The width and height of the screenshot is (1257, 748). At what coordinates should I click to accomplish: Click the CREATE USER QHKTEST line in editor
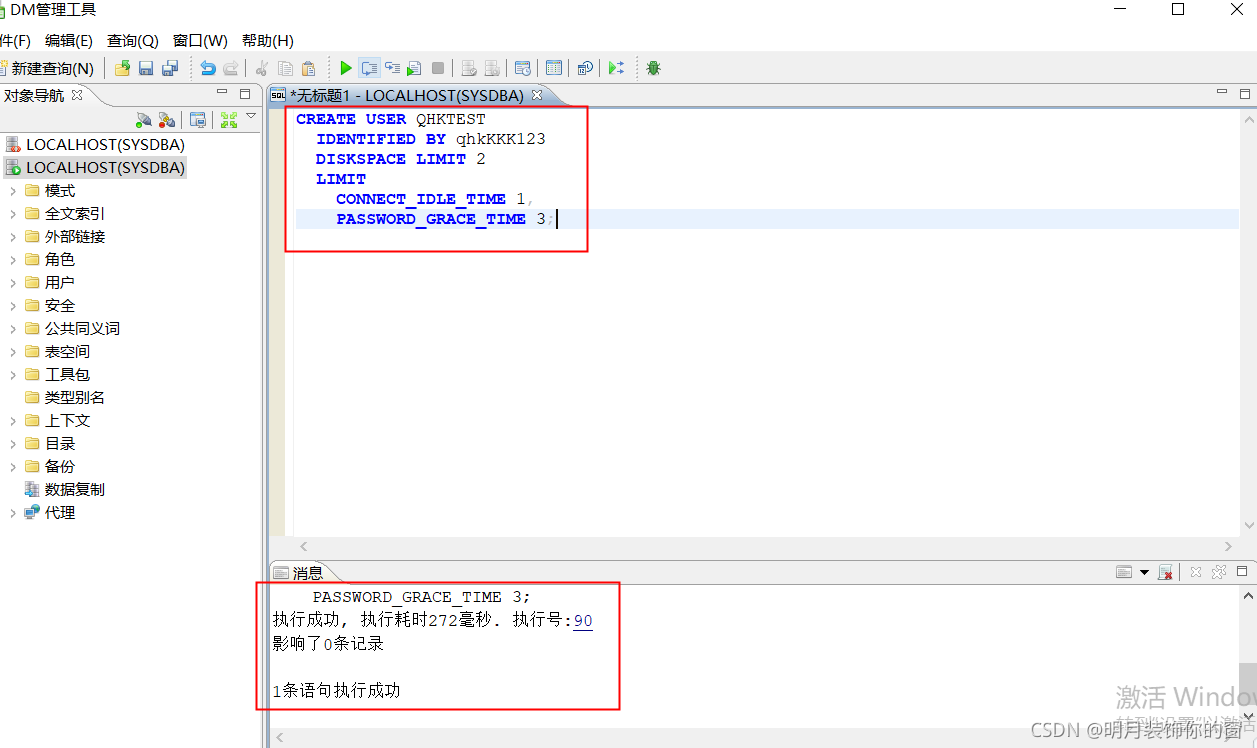390,119
